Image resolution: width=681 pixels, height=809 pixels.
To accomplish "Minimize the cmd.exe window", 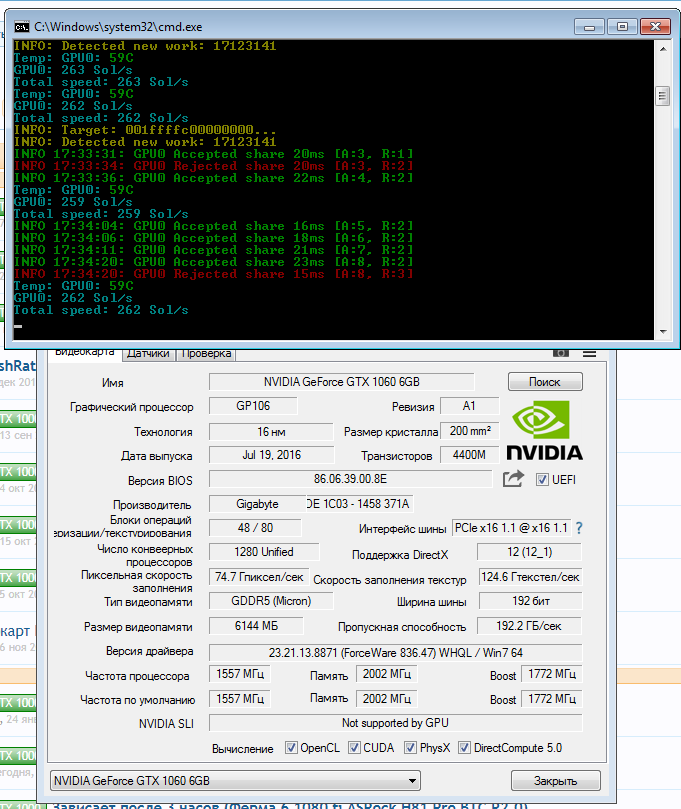I will [590, 27].
